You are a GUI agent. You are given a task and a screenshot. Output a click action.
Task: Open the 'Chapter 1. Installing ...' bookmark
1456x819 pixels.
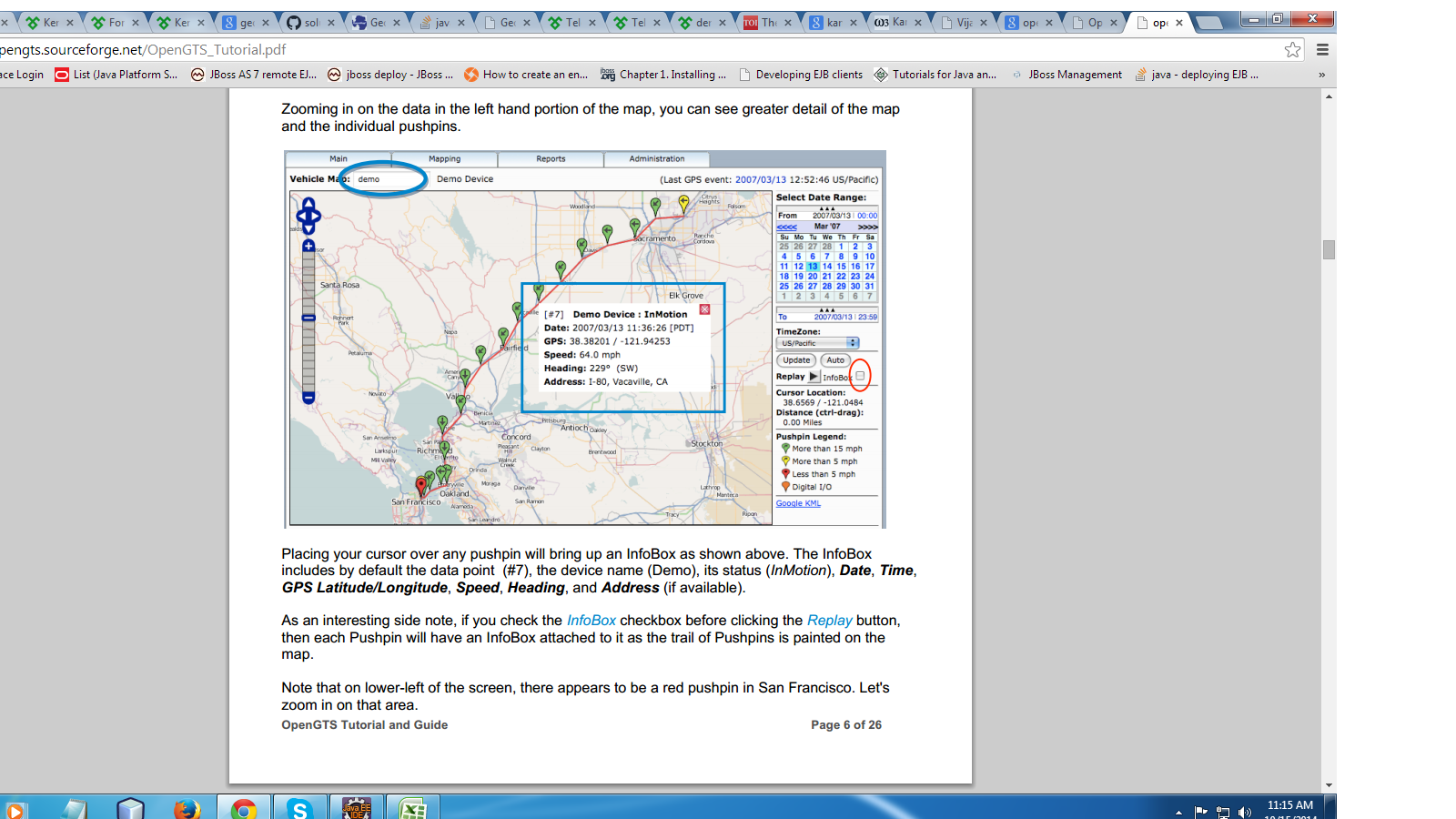663,75
